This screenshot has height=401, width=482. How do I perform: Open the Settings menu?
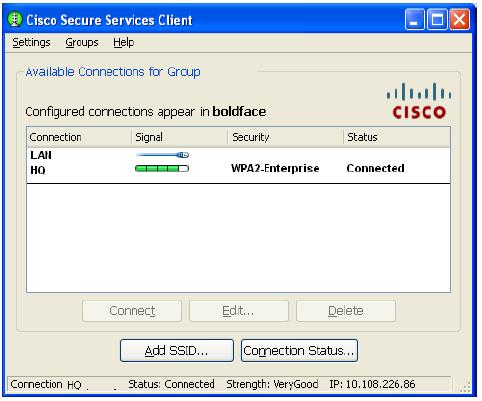coord(31,43)
